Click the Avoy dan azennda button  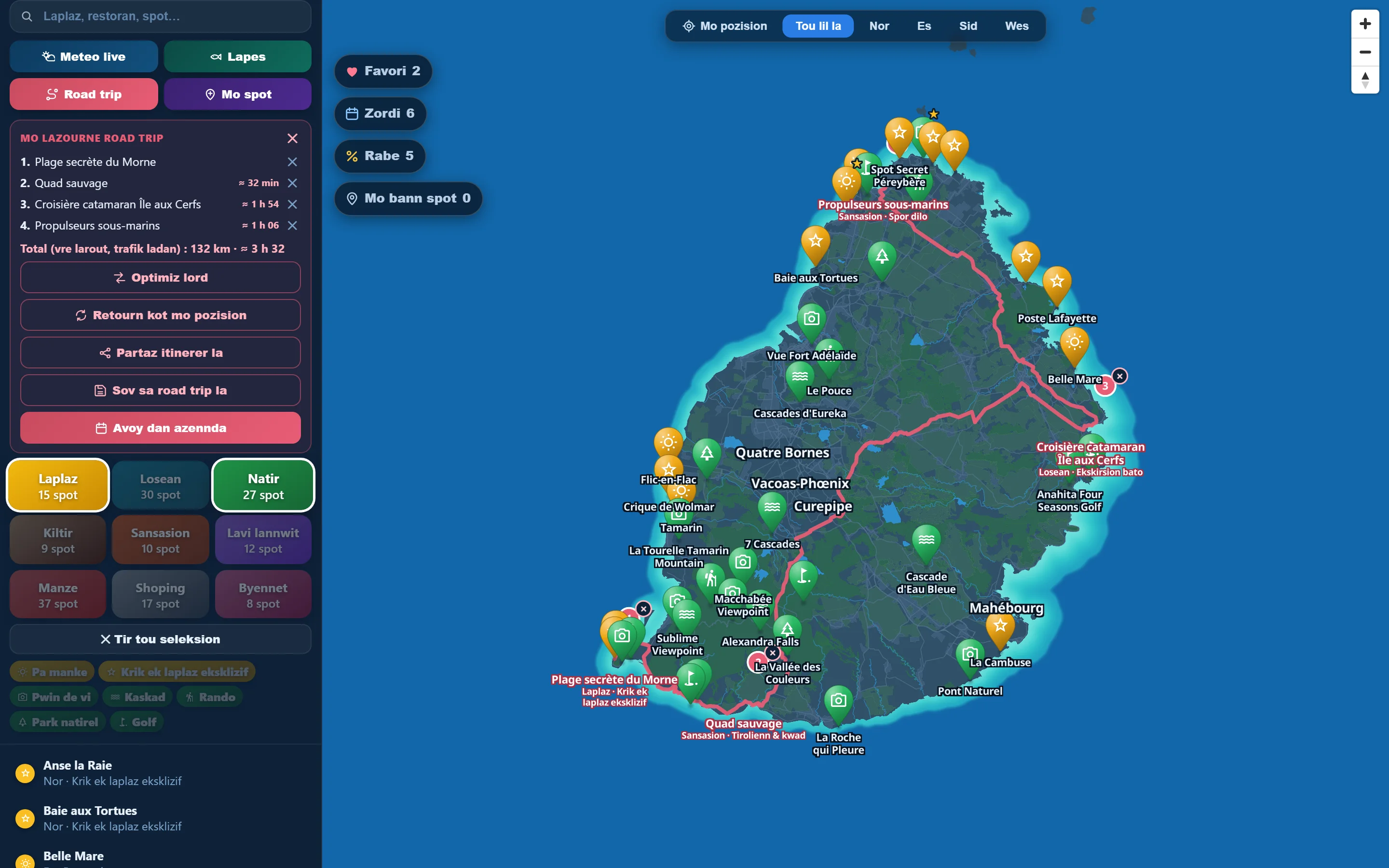(160, 428)
